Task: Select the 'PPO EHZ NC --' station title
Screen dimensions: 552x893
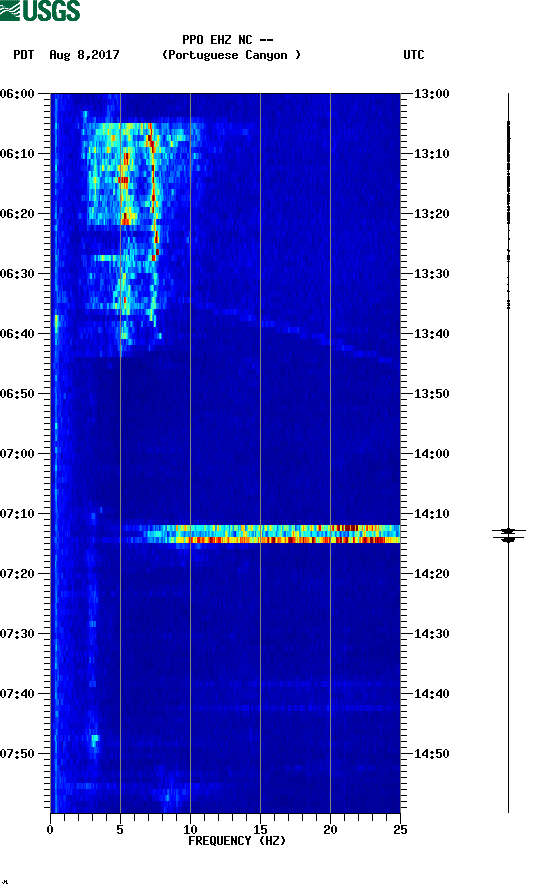Action: pos(227,40)
